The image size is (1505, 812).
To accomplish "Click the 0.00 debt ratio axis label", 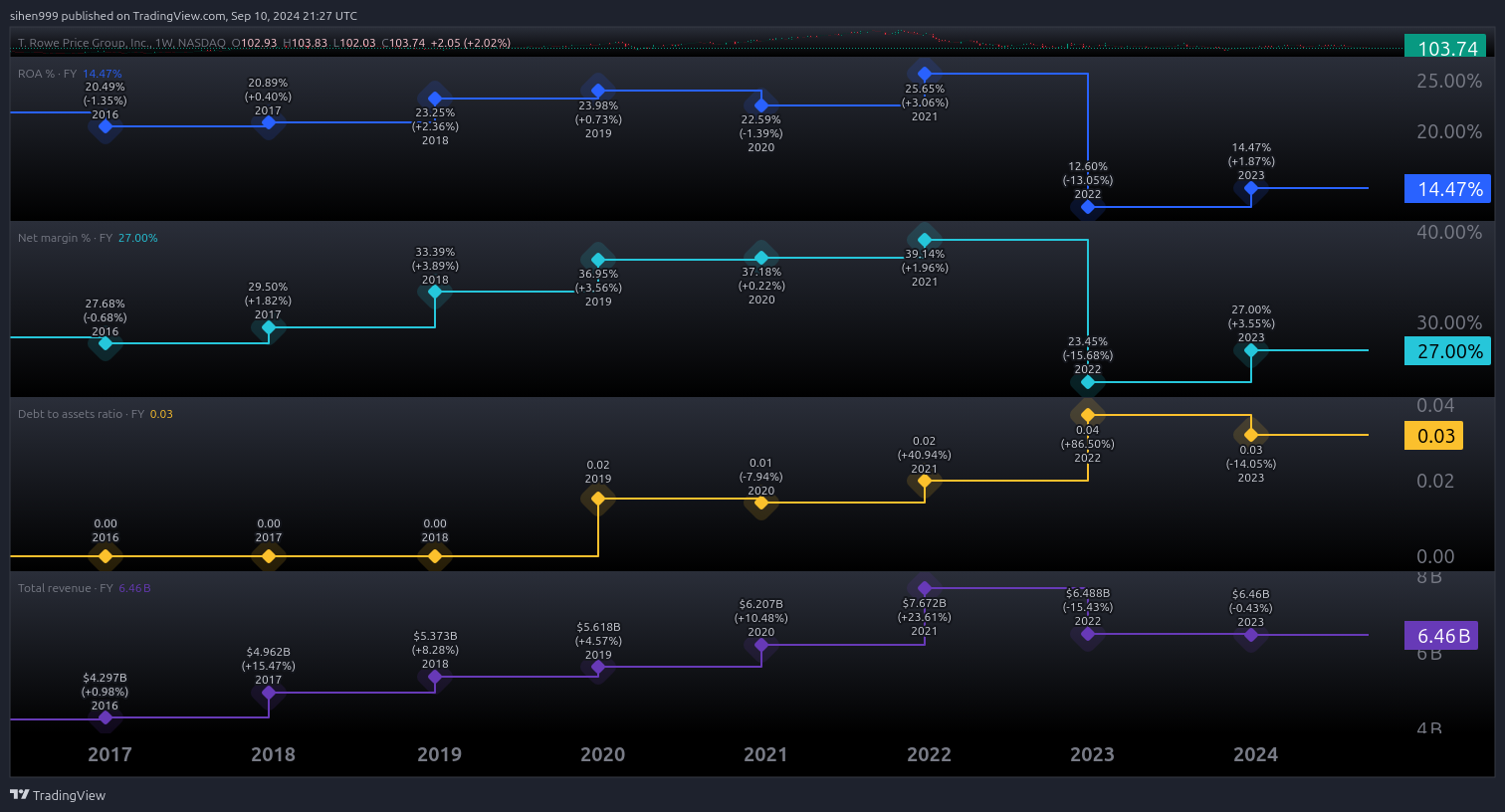I will pos(1435,556).
